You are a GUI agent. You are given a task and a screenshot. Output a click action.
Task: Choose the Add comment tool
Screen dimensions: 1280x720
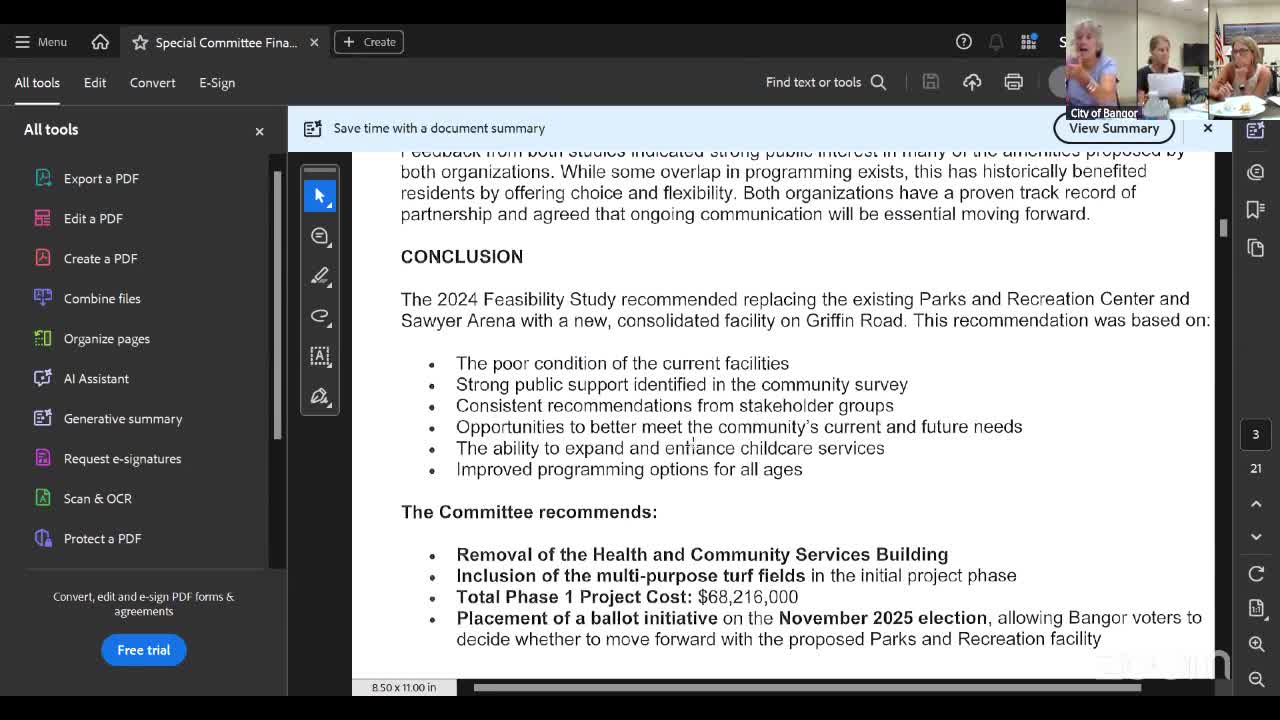click(320, 236)
